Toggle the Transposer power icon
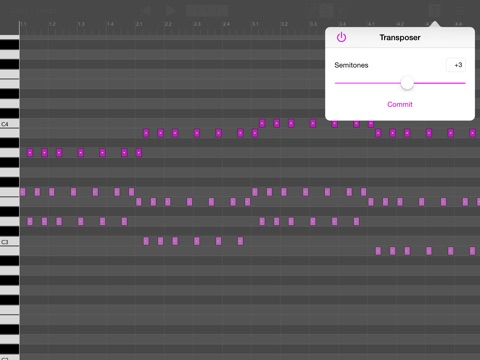 coord(341,37)
